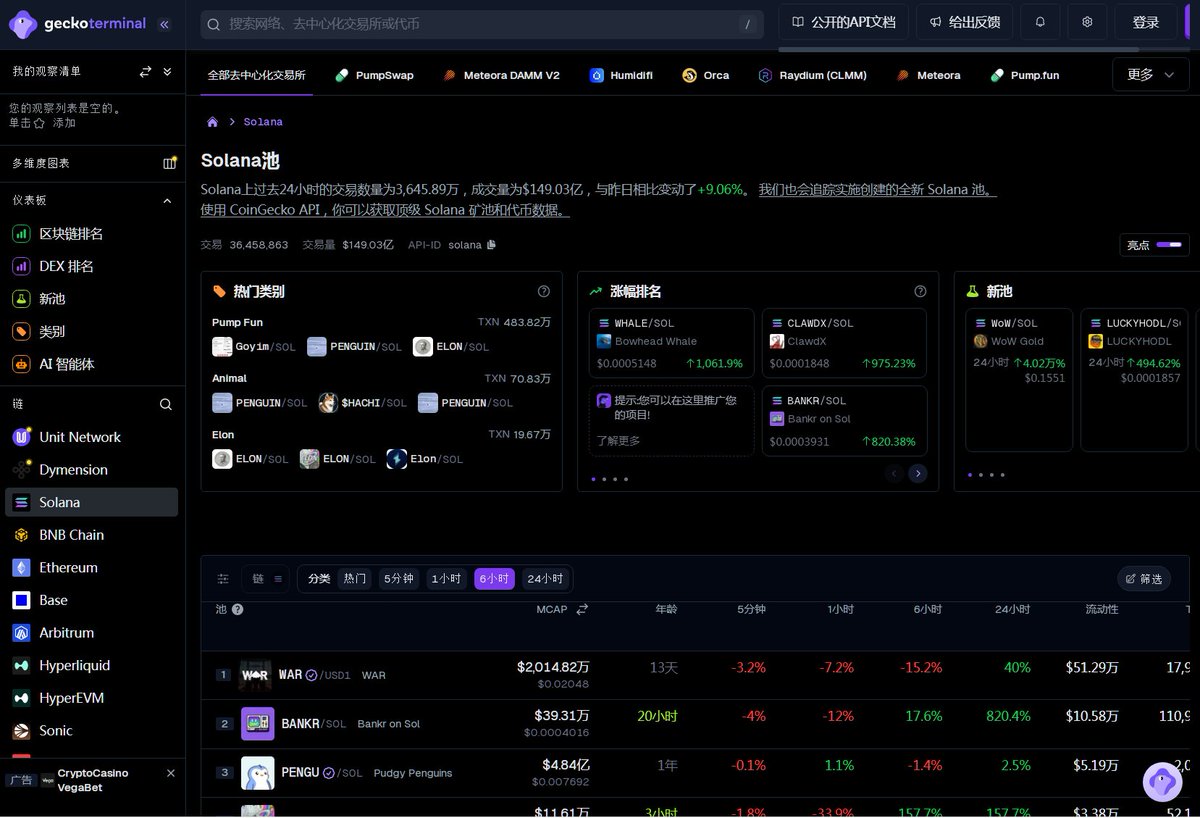The image size is (1200, 818).
Task: Click the multi-chart grid icon
Action: click(169, 163)
